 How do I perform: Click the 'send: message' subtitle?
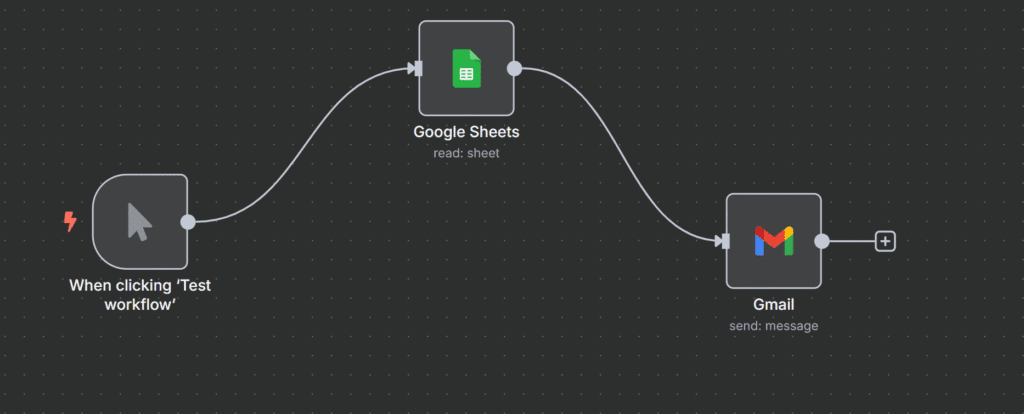[x=774, y=326]
